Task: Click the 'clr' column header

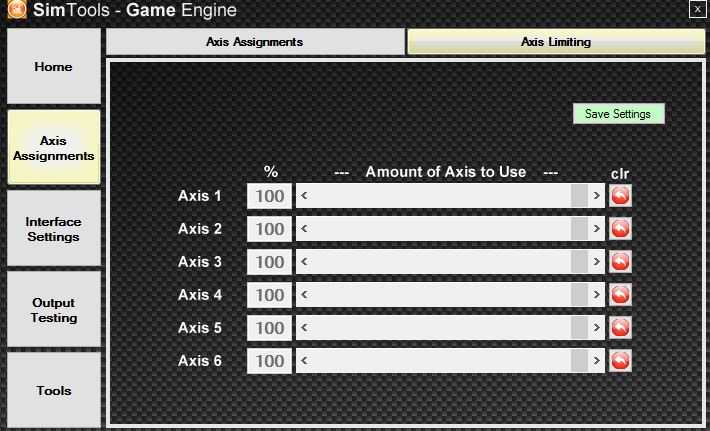Action: pyautogui.click(x=620, y=174)
